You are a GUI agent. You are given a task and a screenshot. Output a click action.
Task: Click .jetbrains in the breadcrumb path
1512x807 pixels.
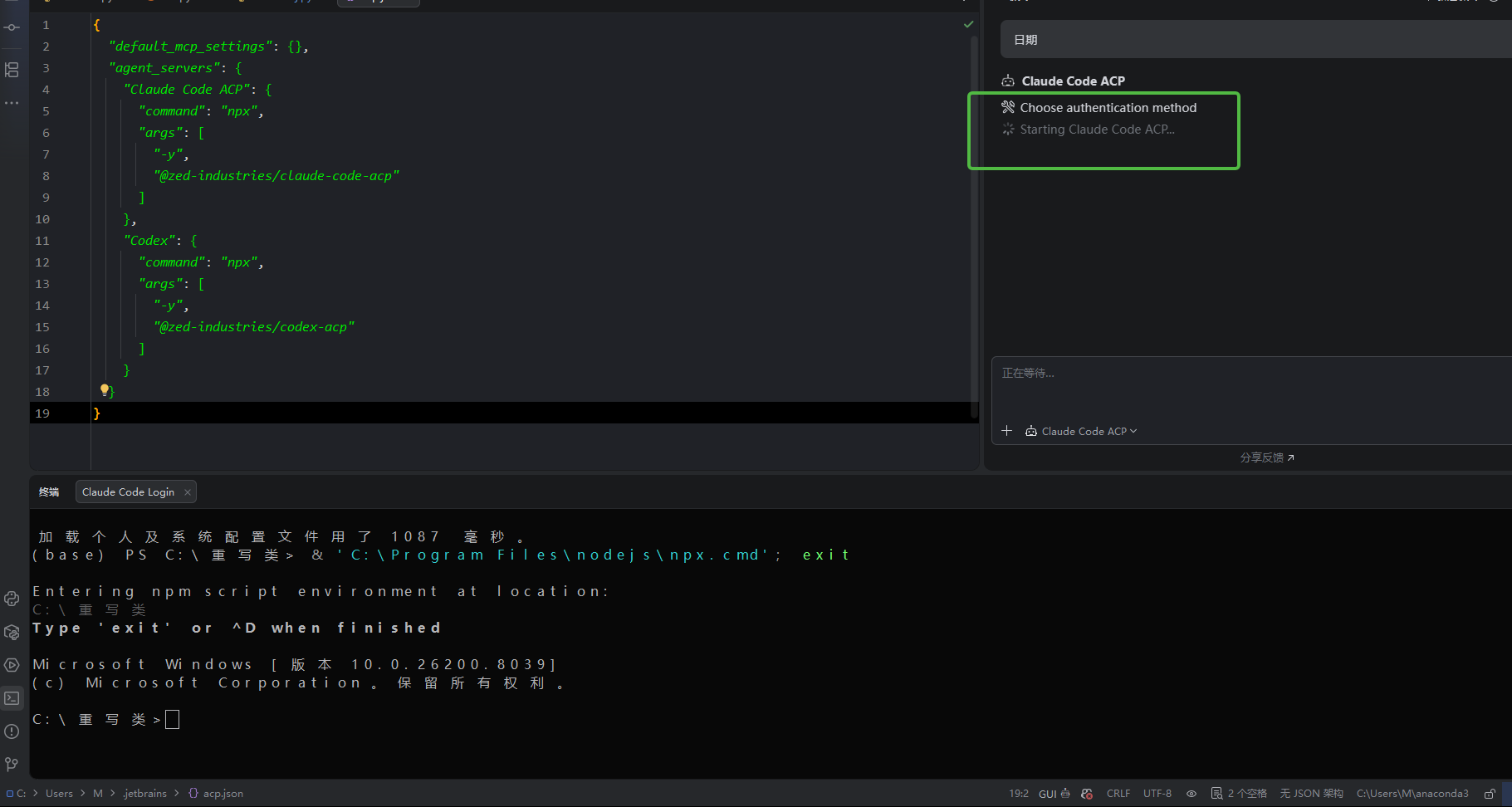[144, 794]
